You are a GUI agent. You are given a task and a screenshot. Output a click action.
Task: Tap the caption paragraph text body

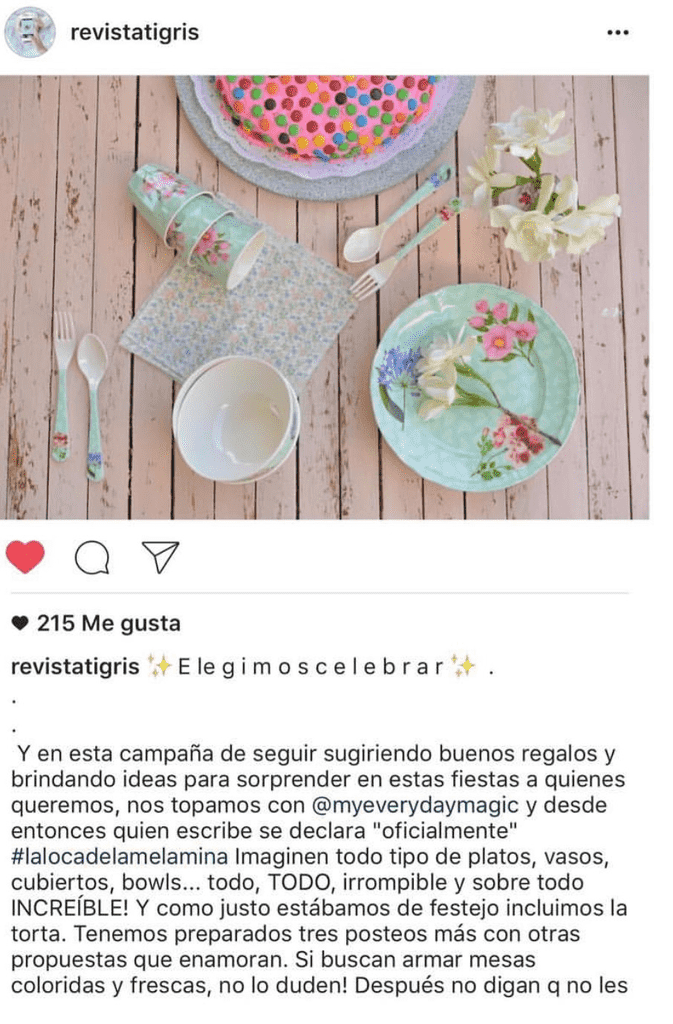319,869
